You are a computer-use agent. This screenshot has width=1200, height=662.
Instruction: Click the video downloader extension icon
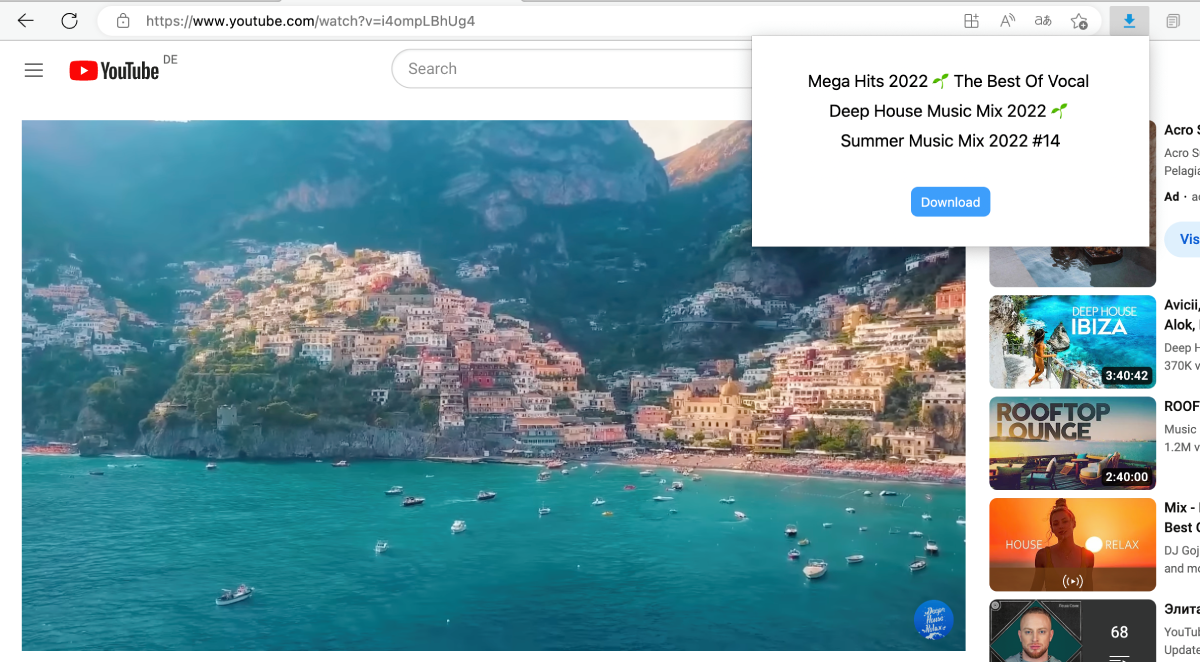coord(1129,20)
